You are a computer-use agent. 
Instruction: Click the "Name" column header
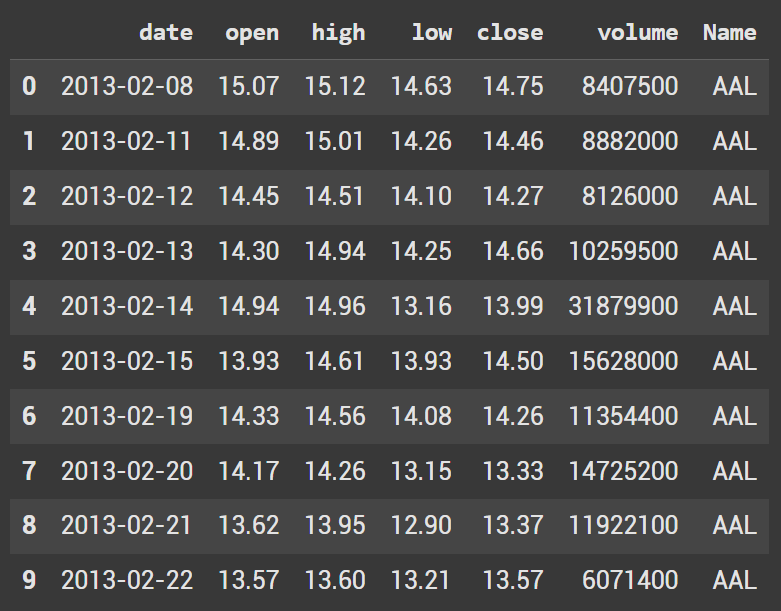(729, 32)
